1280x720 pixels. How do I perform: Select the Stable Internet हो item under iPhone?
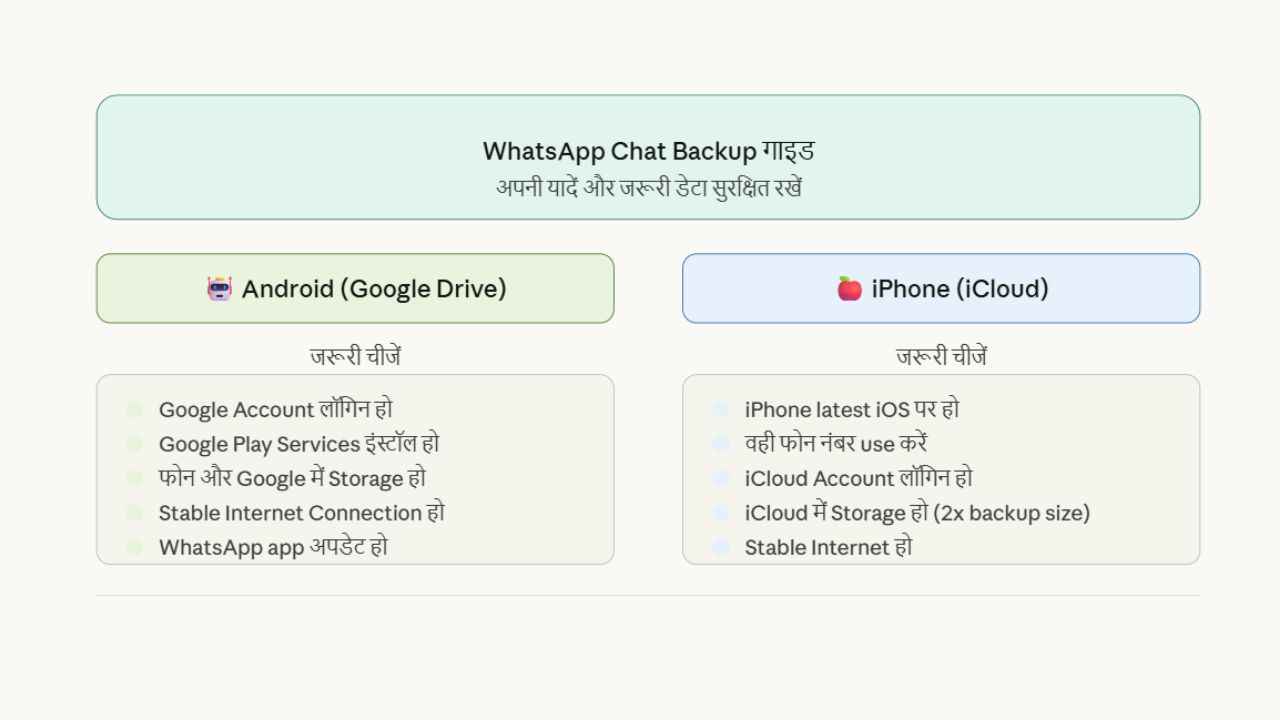tap(828, 547)
